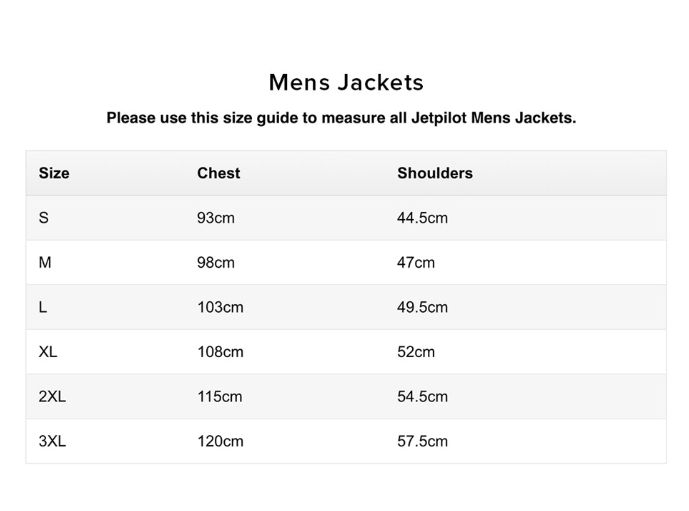Select the S size row
Screen dimensions: 689x511
click(43, 218)
